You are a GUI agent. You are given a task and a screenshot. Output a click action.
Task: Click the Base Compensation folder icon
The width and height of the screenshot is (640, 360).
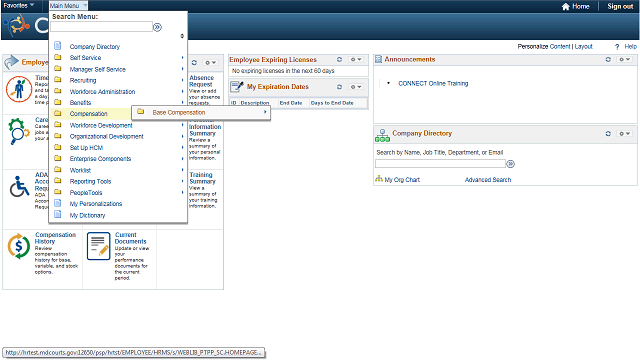tap(140, 111)
